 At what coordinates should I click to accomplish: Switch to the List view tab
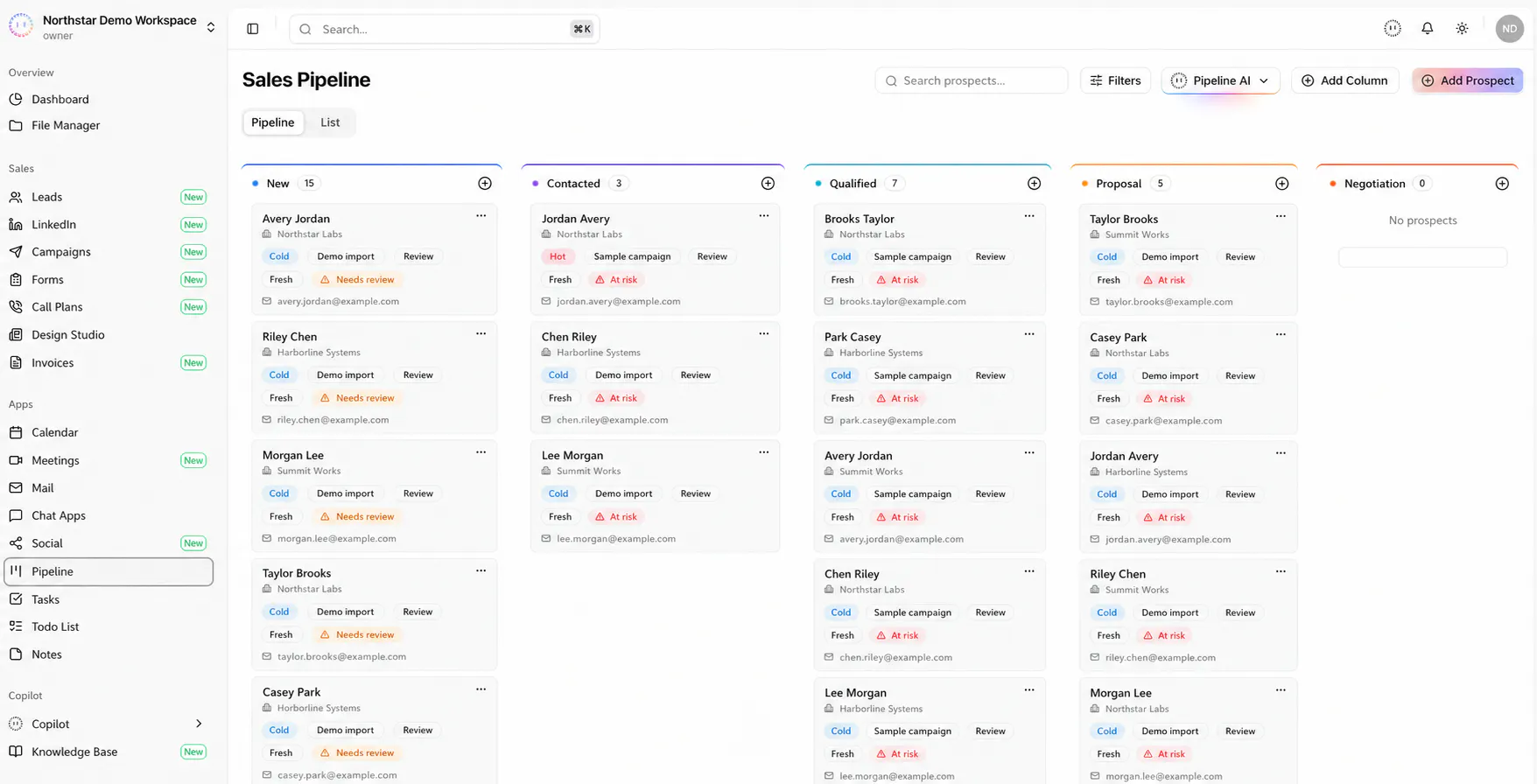tap(330, 122)
